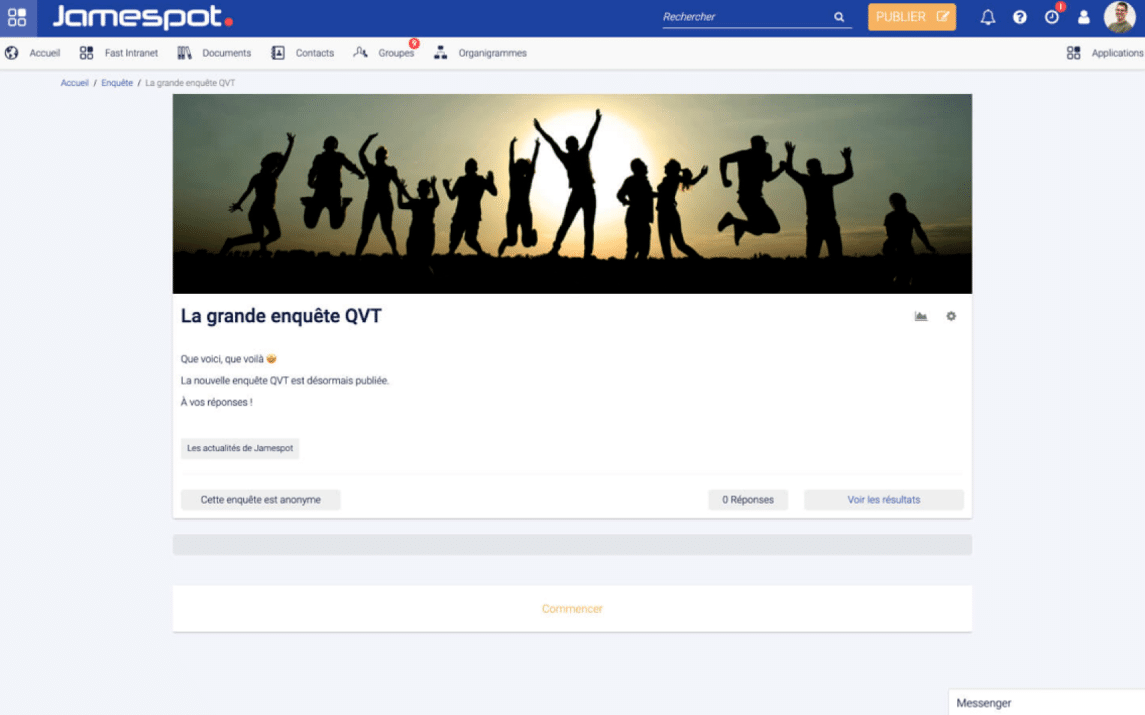The height and width of the screenshot is (715, 1145).
Task: Open the user avatar photo menu
Action: tap(1119, 17)
